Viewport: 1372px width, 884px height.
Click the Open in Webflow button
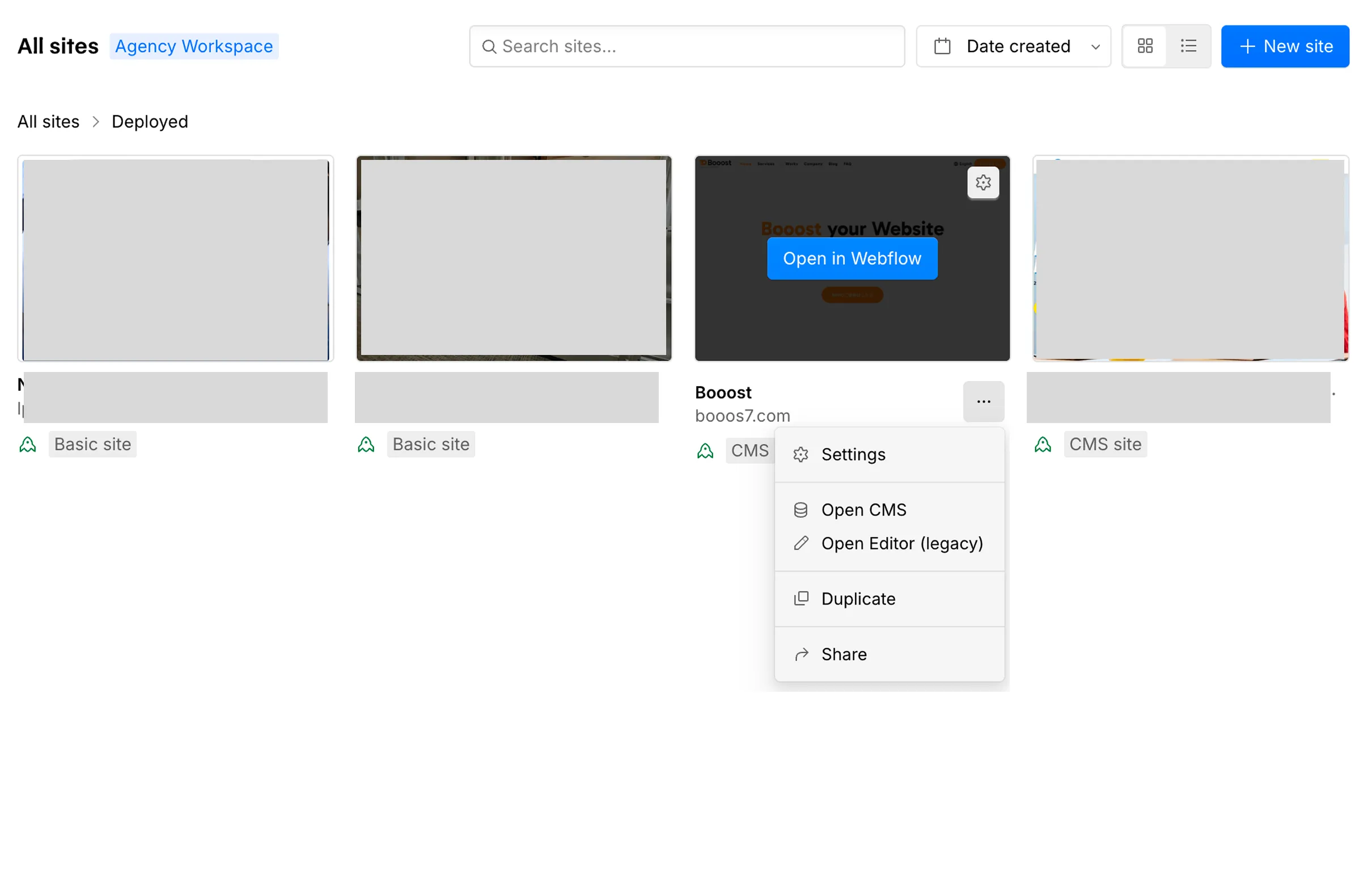(852, 259)
